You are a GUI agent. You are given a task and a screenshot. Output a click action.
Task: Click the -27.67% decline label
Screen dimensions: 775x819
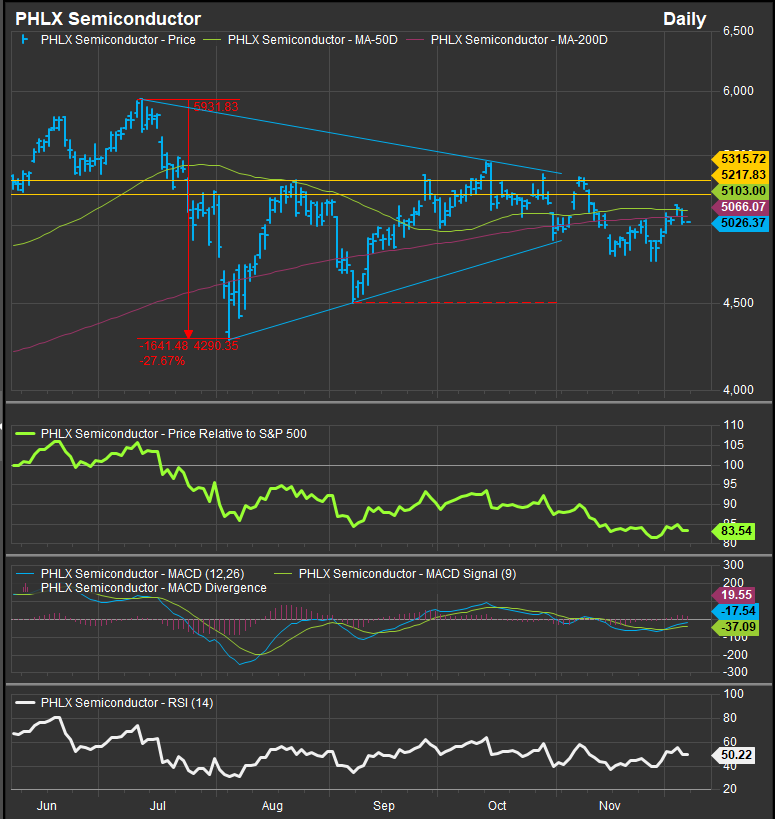[162, 361]
